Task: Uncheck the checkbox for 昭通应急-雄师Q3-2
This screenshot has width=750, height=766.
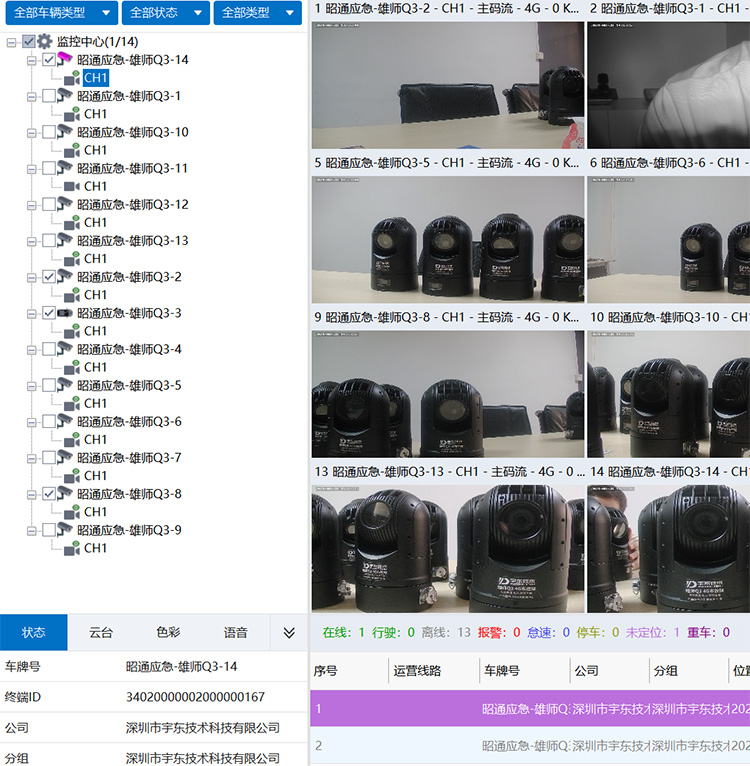Action: (x=49, y=277)
